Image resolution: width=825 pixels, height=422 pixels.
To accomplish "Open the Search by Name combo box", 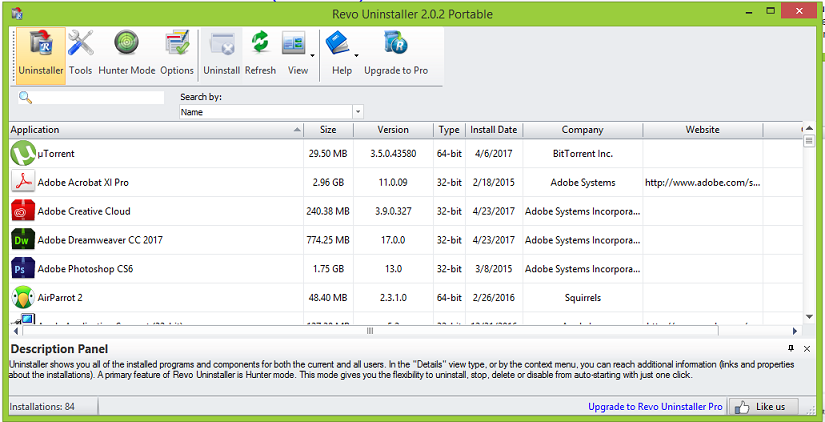I will 271,112.
